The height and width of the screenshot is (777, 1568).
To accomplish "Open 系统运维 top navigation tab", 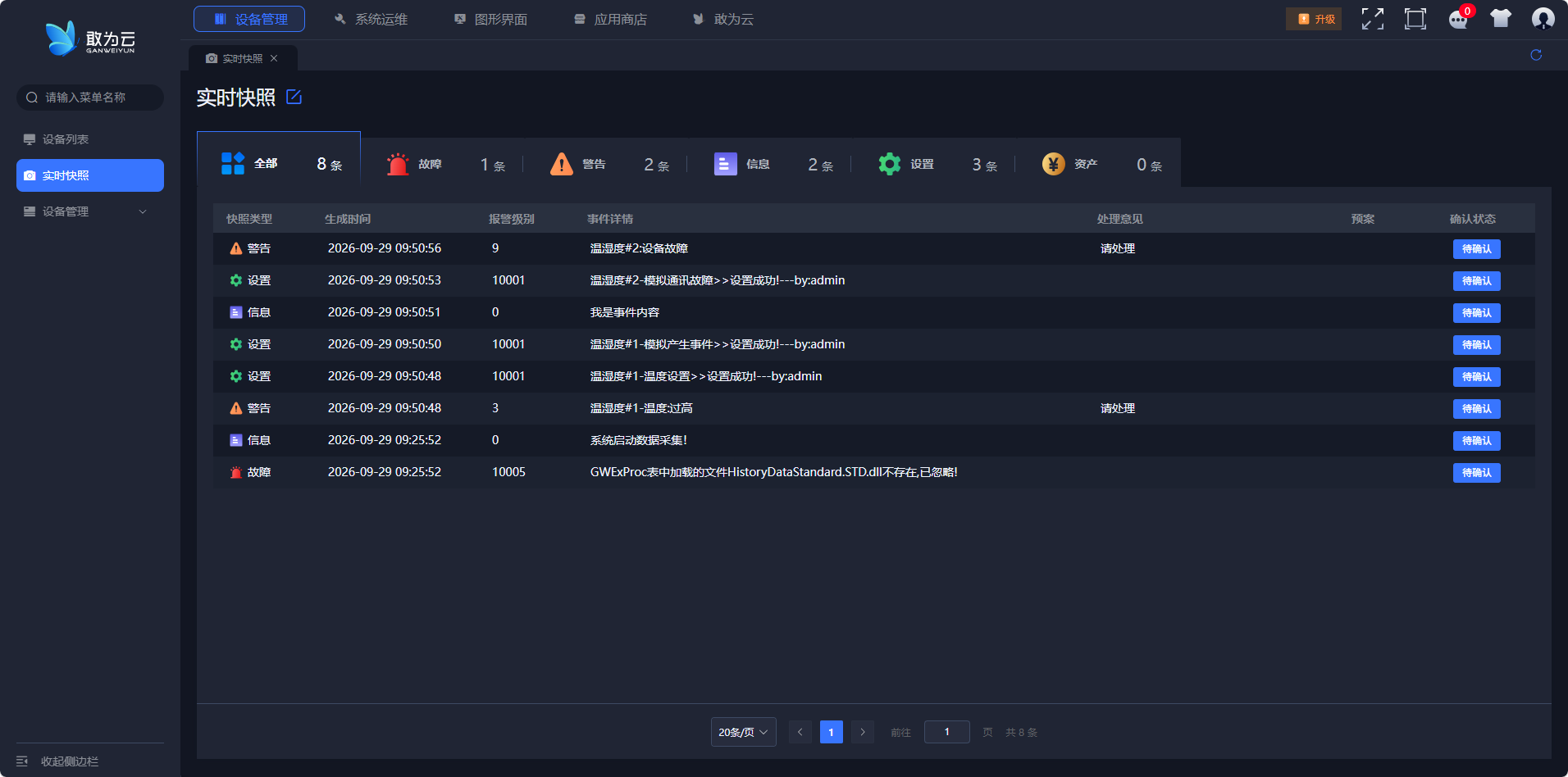I will tap(371, 19).
